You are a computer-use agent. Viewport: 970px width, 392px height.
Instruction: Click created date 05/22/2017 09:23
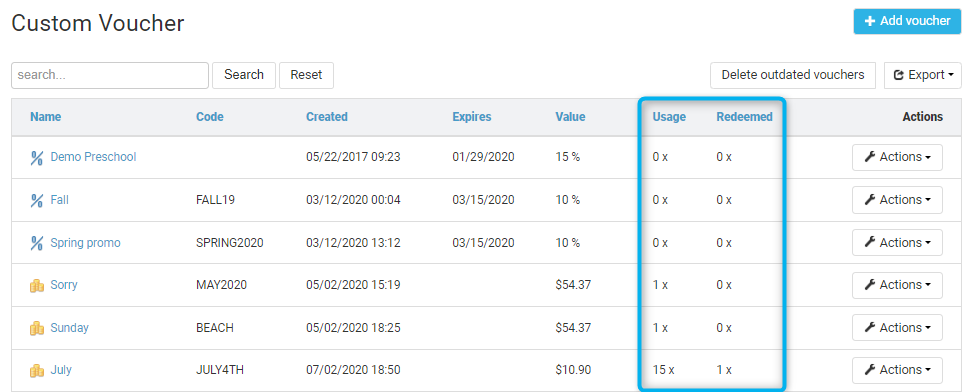[x=353, y=157]
